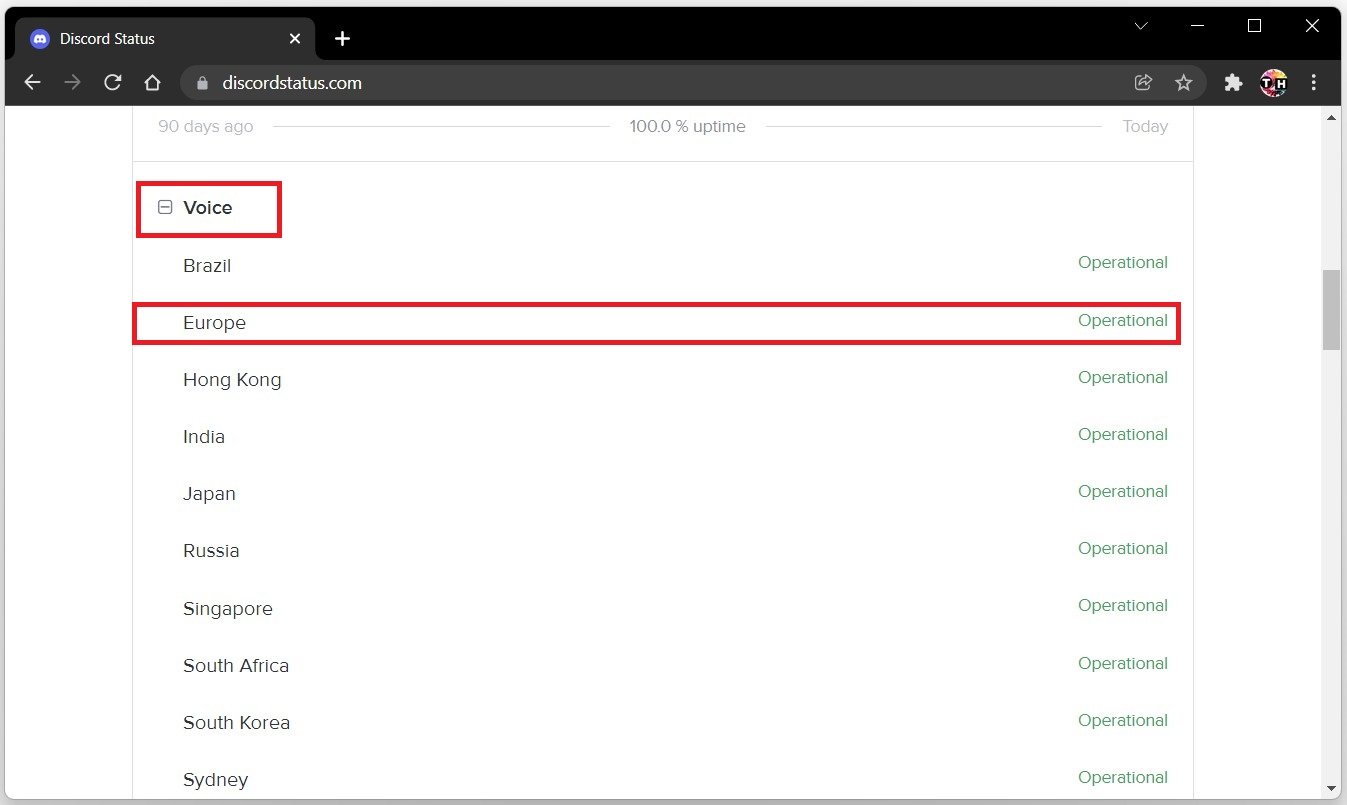Open the tab search dropdown arrow
This screenshot has width=1347, height=805.
(1141, 26)
